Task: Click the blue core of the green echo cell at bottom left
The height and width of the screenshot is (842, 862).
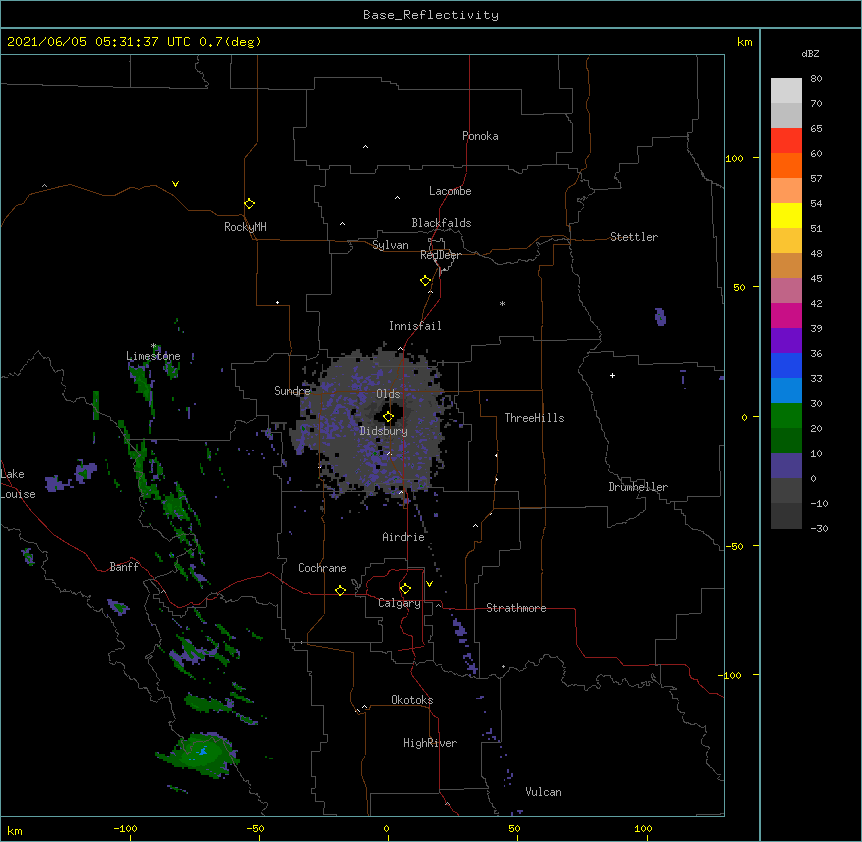Action: (x=203, y=750)
